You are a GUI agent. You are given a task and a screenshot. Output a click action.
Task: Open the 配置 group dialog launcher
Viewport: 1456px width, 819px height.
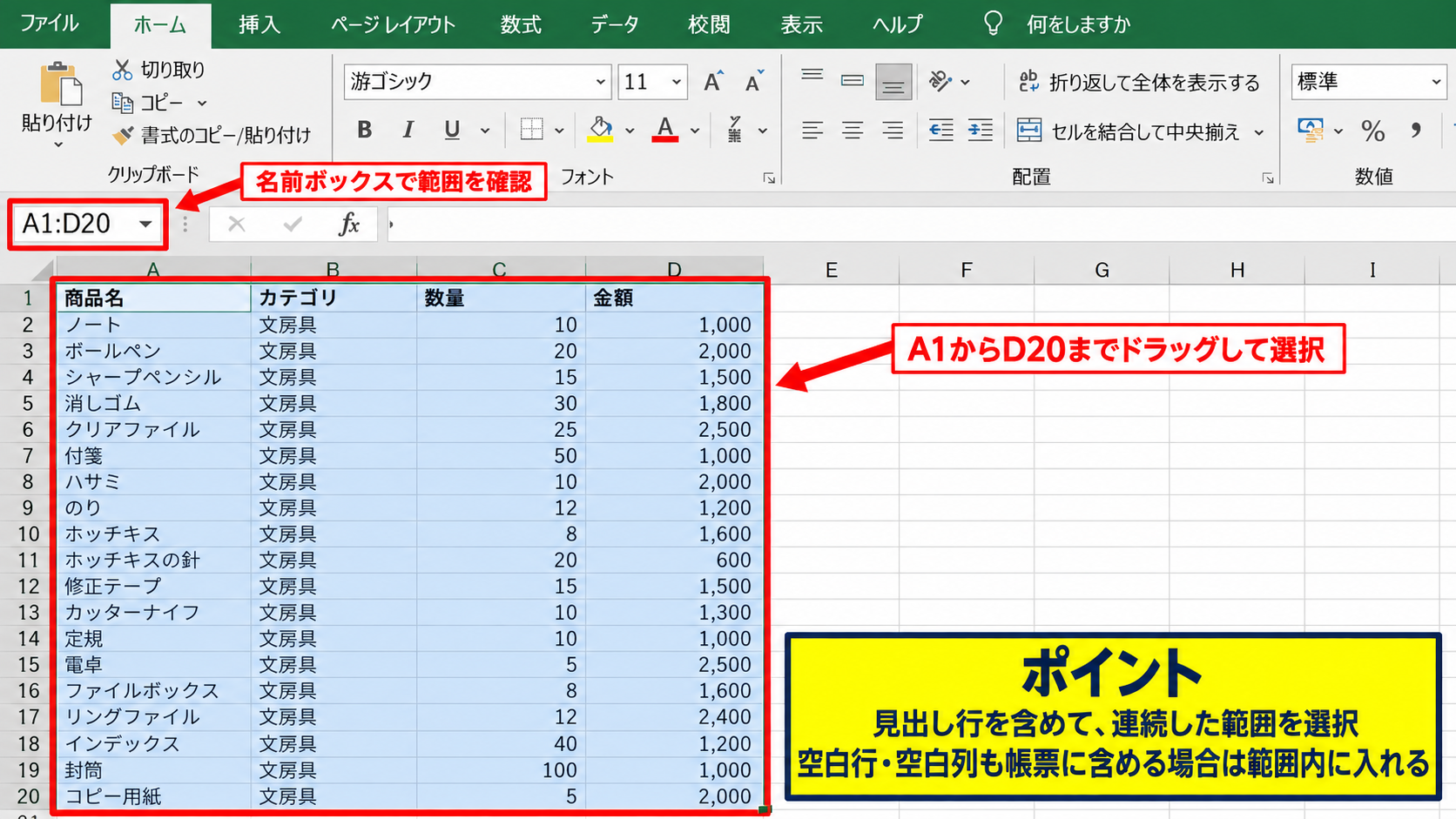1268,178
